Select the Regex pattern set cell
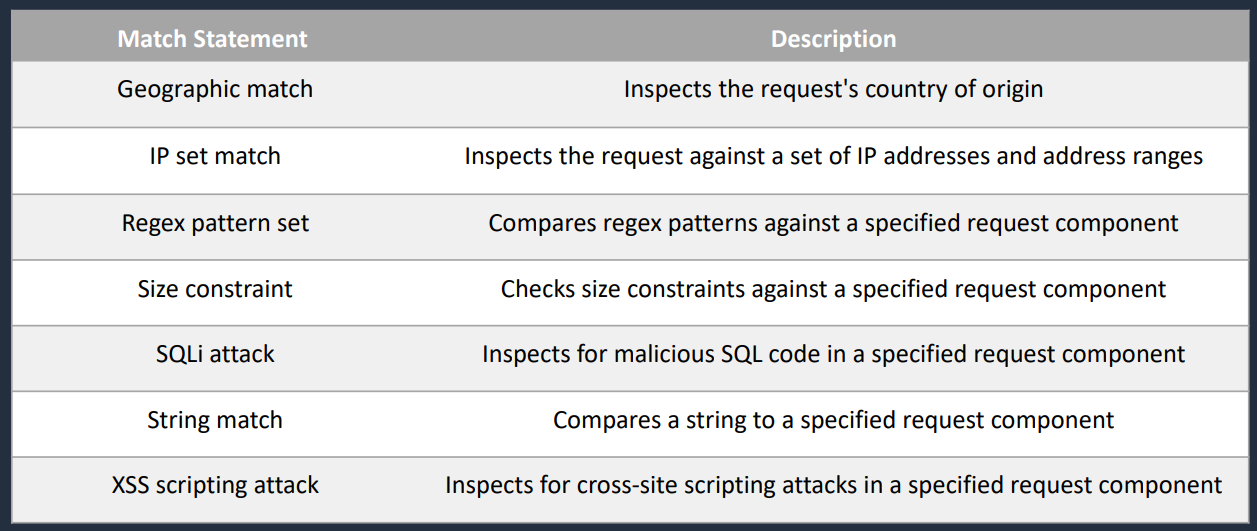This screenshot has height=531, width=1257. click(x=215, y=223)
